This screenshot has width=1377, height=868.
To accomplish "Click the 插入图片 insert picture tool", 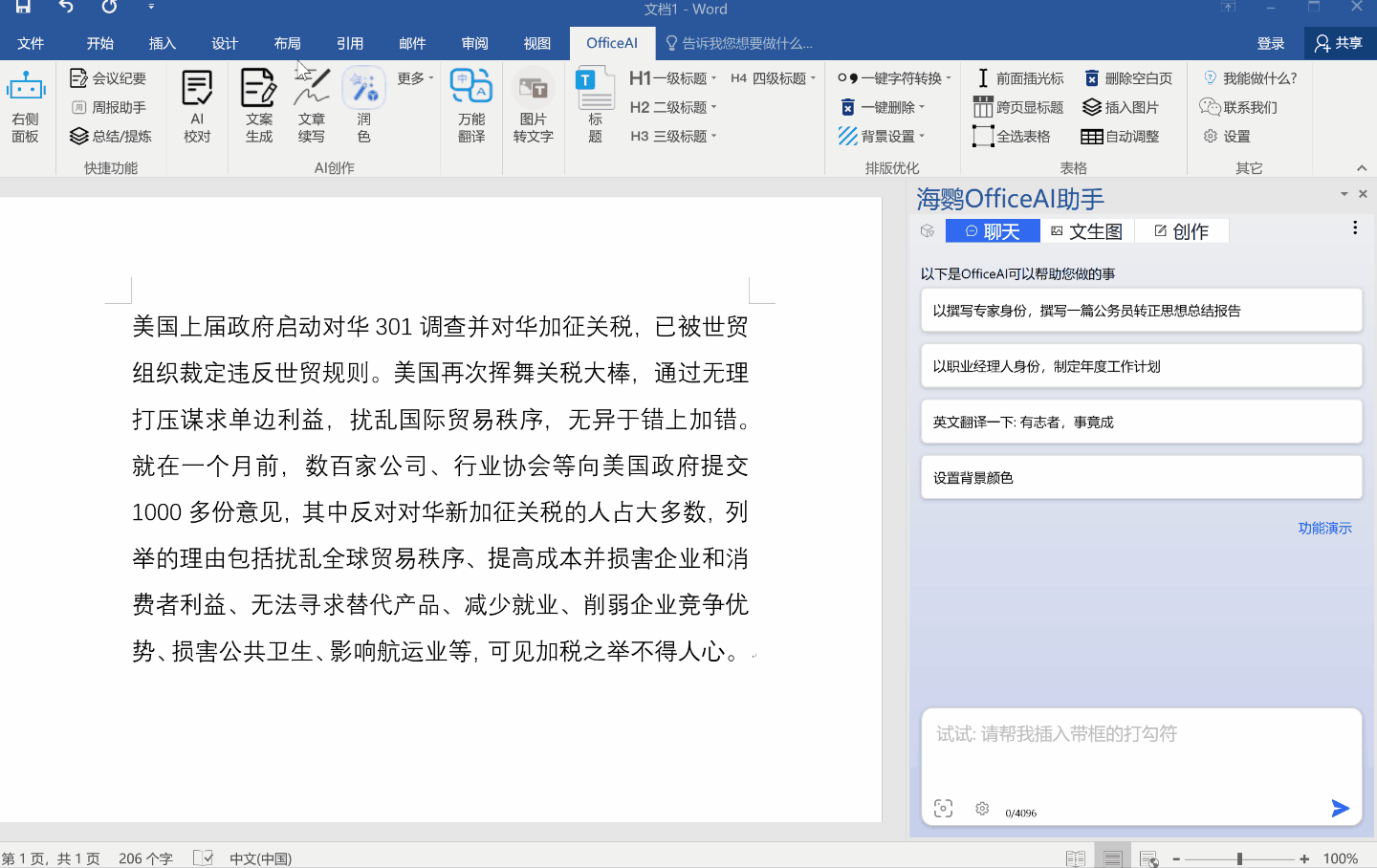I will point(1117,106).
